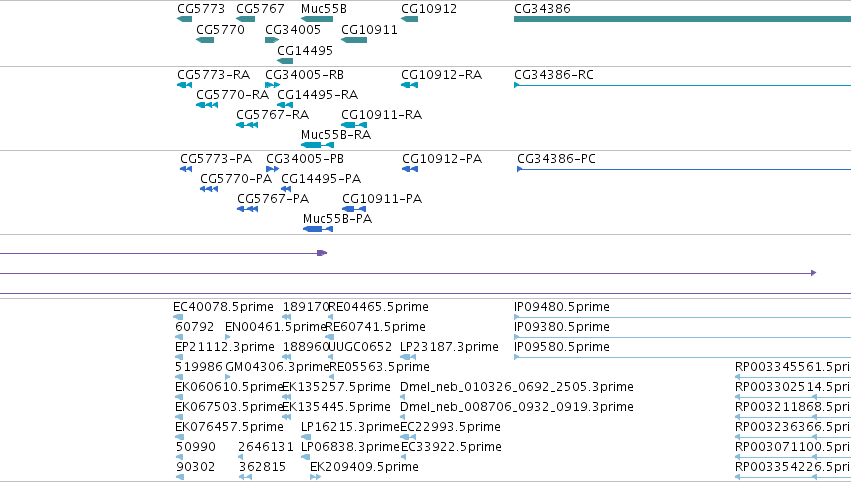
Task: Click the CG10911-PA protein label
Action: click(x=382, y=199)
